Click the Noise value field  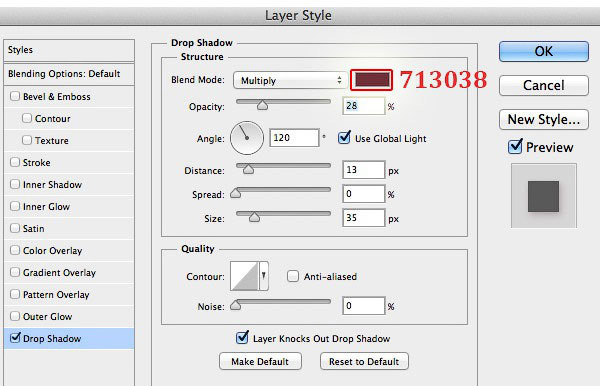coord(364,306)
